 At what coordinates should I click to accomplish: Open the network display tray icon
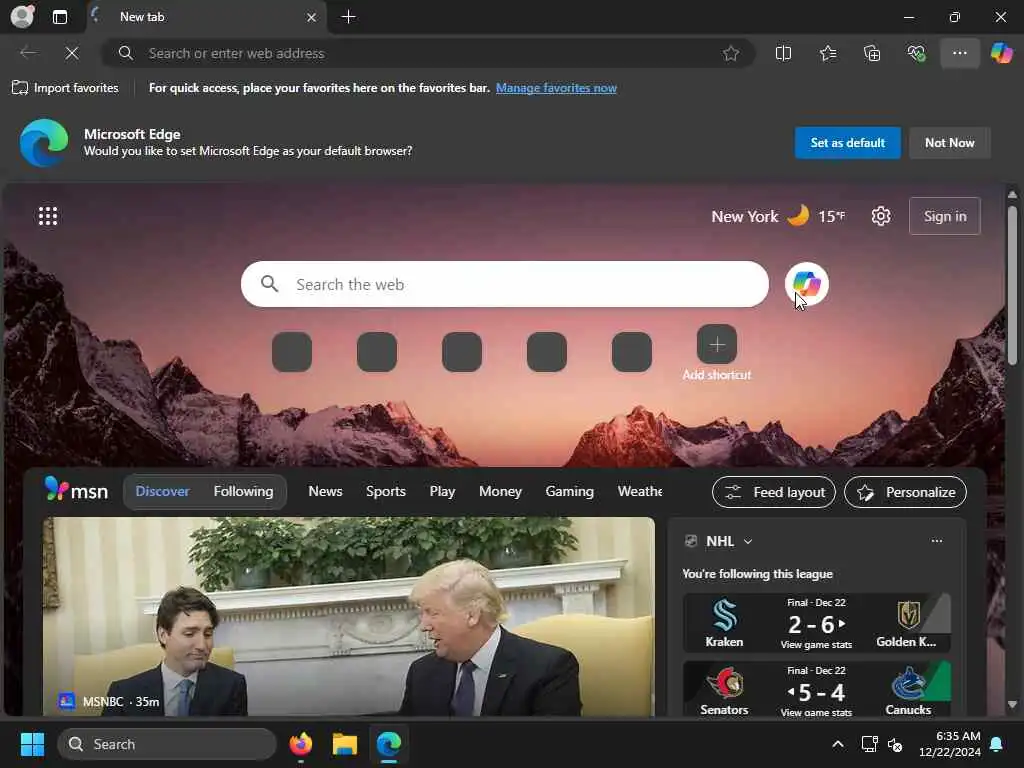click(x=869, y=744)
